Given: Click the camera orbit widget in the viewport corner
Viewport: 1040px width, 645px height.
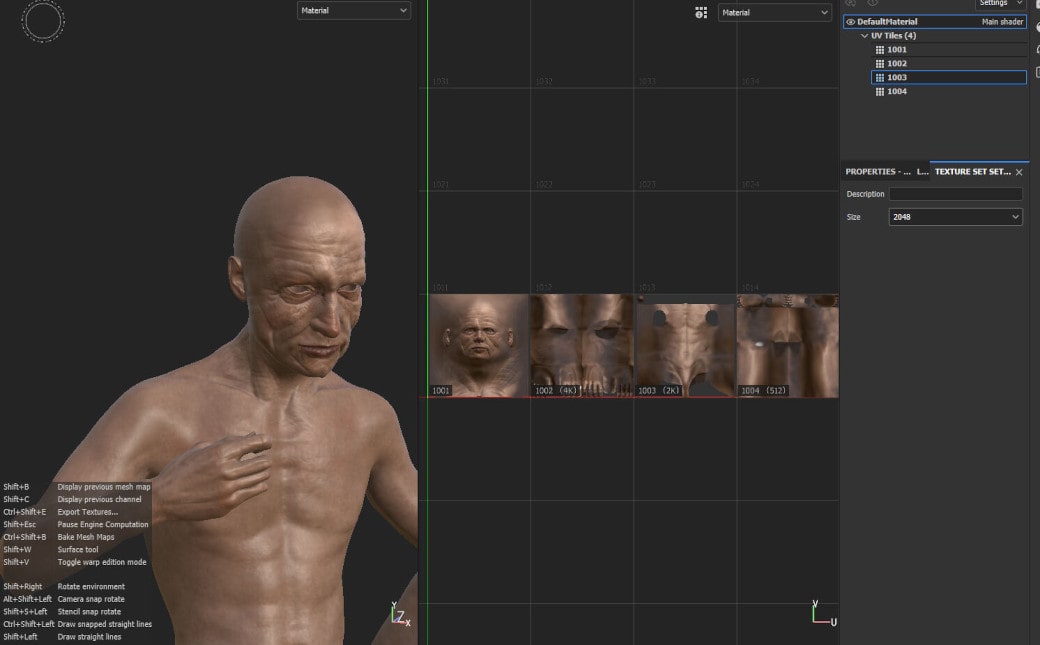Looking at the screenshot, I should [x=42, y=21].
